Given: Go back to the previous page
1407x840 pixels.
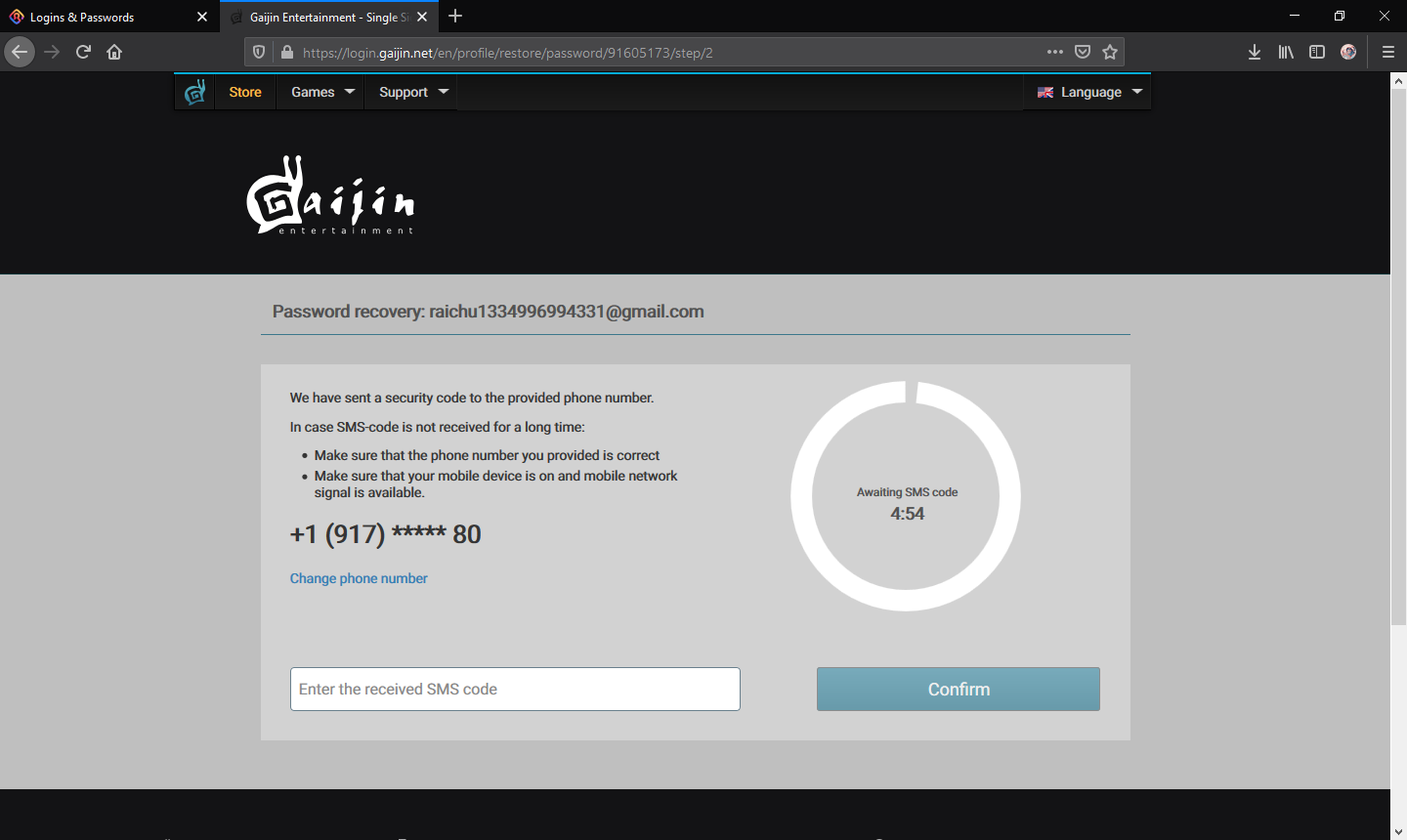Looking at the screenshot, I should click(20, 52).
